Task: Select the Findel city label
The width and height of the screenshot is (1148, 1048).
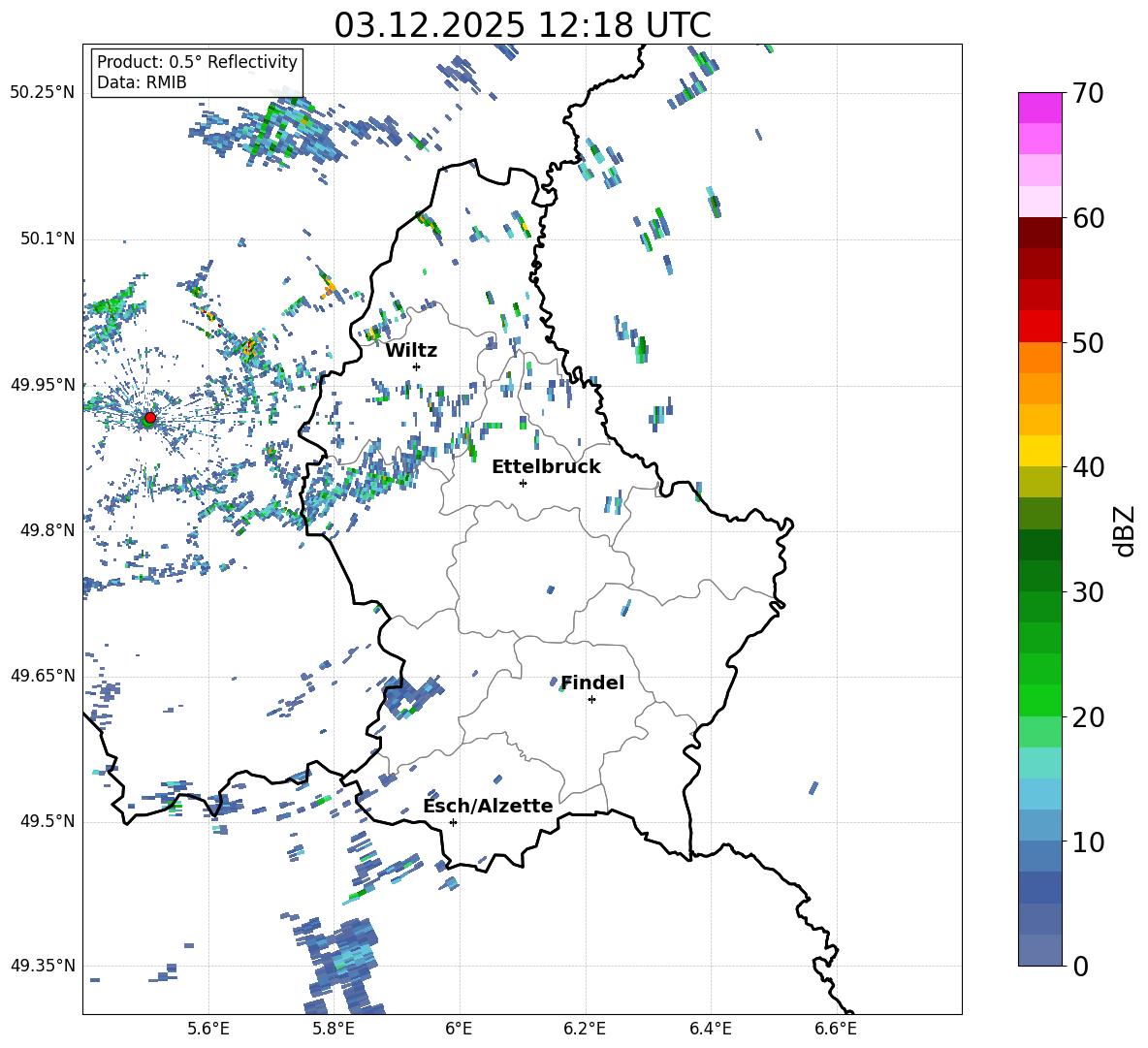Action: point(592,683)
